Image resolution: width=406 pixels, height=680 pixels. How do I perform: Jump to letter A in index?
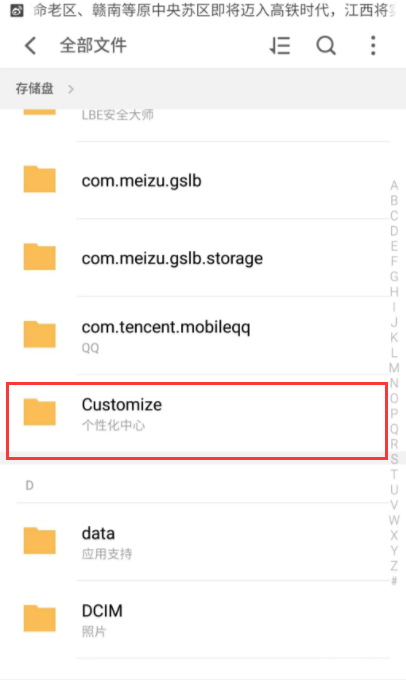[394, 185]
